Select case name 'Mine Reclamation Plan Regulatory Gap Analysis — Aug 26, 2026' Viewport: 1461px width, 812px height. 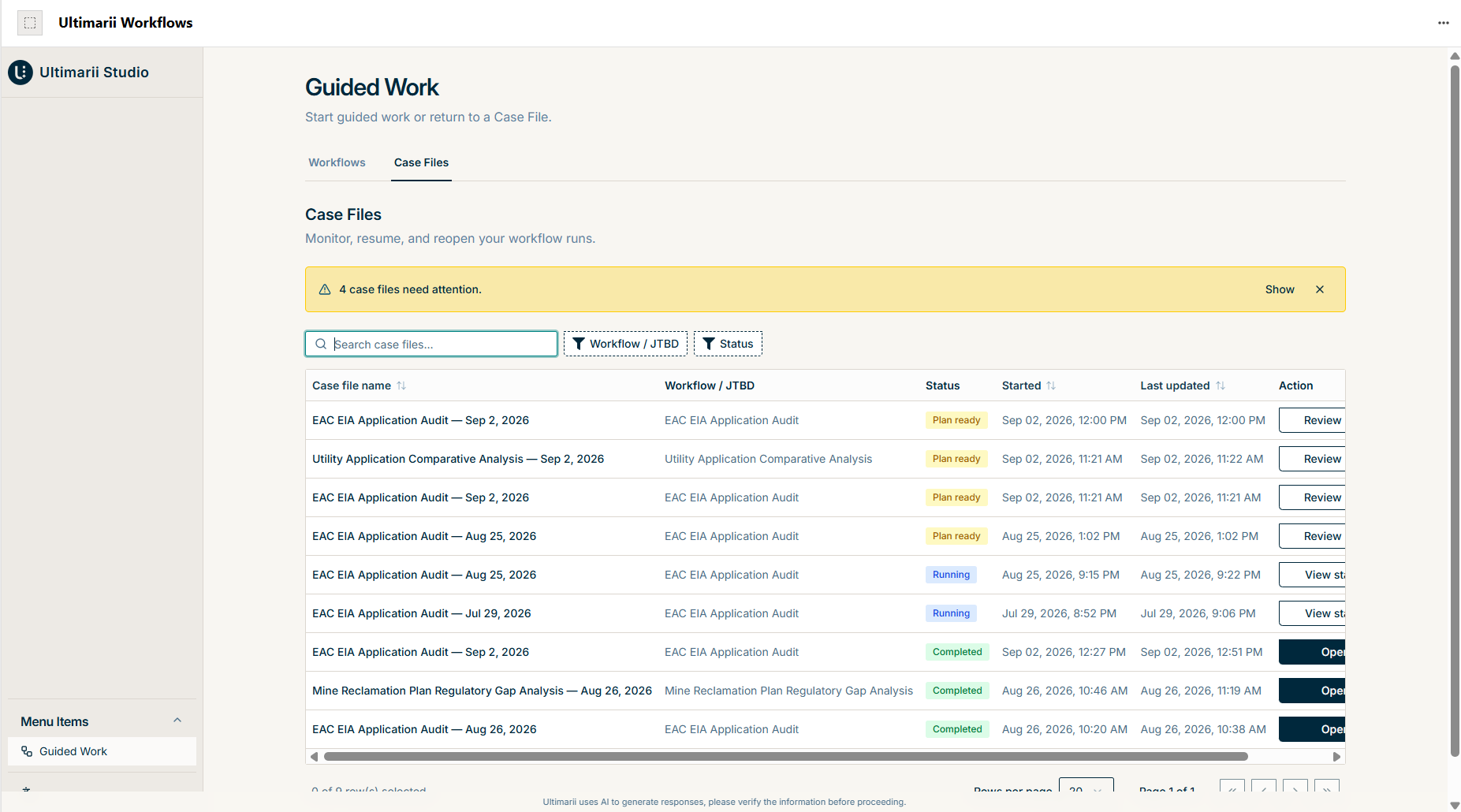(482, 691)
